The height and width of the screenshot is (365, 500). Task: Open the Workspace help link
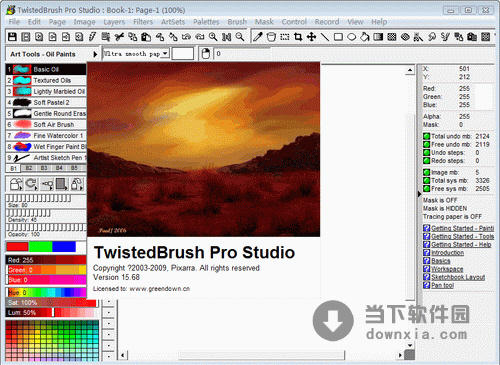click(x=447, y=269)
